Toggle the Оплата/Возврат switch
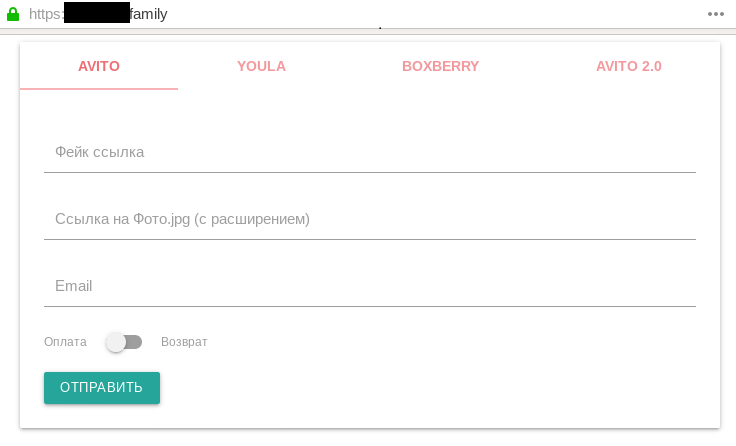Viewport: 736px width, 446px height. click(x=124, y=342)
